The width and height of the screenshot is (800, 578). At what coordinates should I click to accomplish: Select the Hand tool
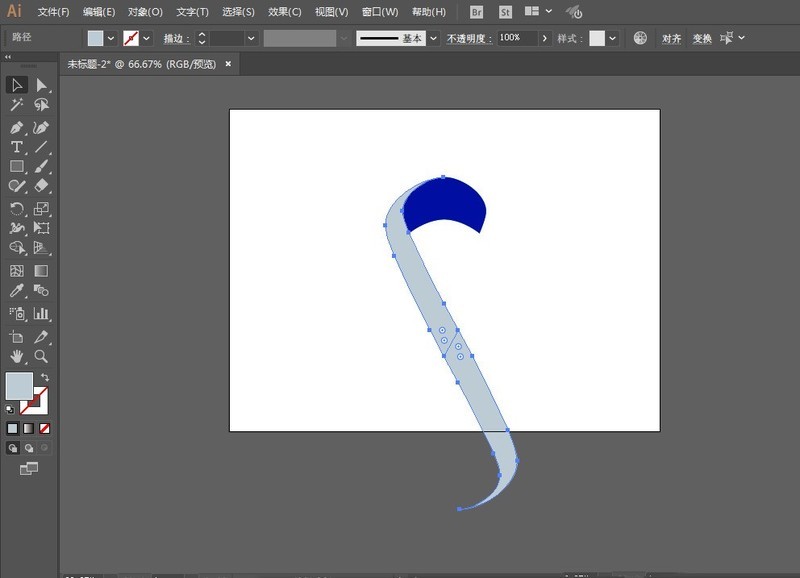pos(16,354)
